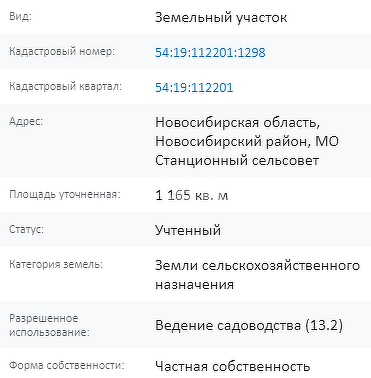Click the 'Разрешенное использование:' label
Screen dimensions: 371x378
(49, 325)
